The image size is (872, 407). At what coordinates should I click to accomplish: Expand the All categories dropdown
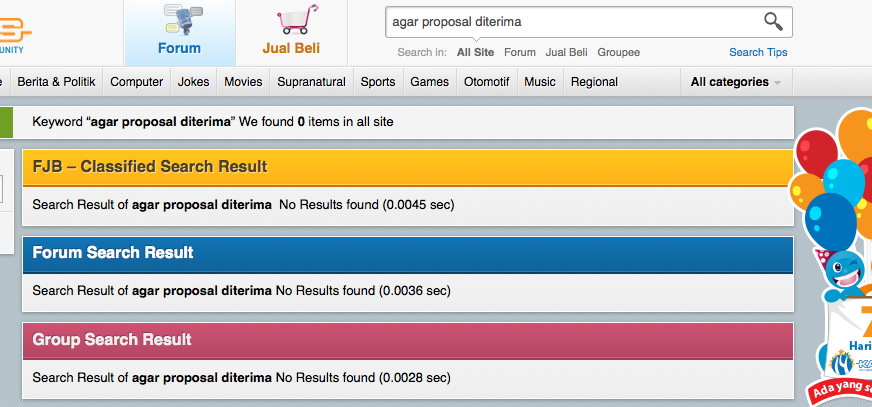[x=735, y=82]
